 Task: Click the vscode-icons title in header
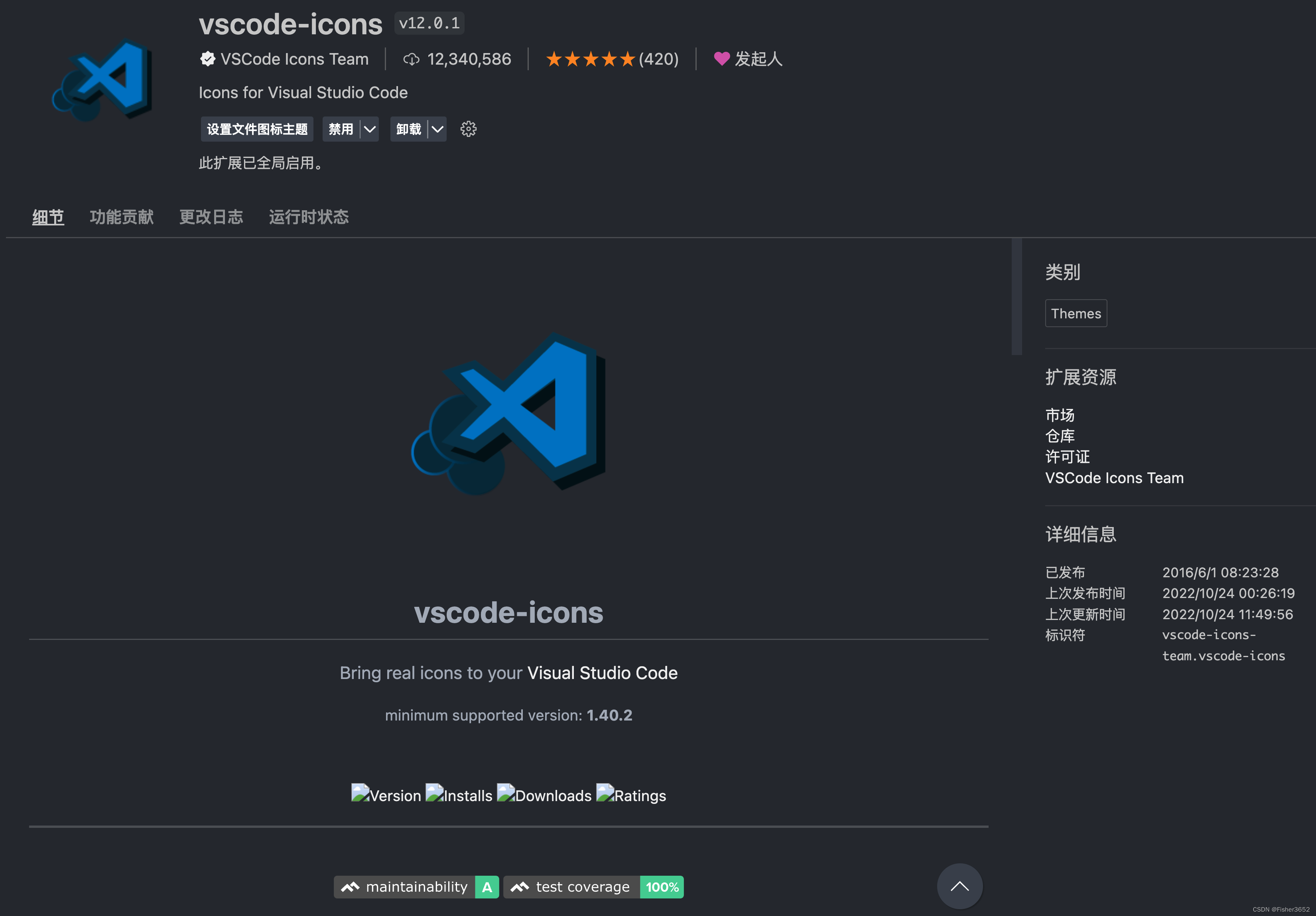291,25
